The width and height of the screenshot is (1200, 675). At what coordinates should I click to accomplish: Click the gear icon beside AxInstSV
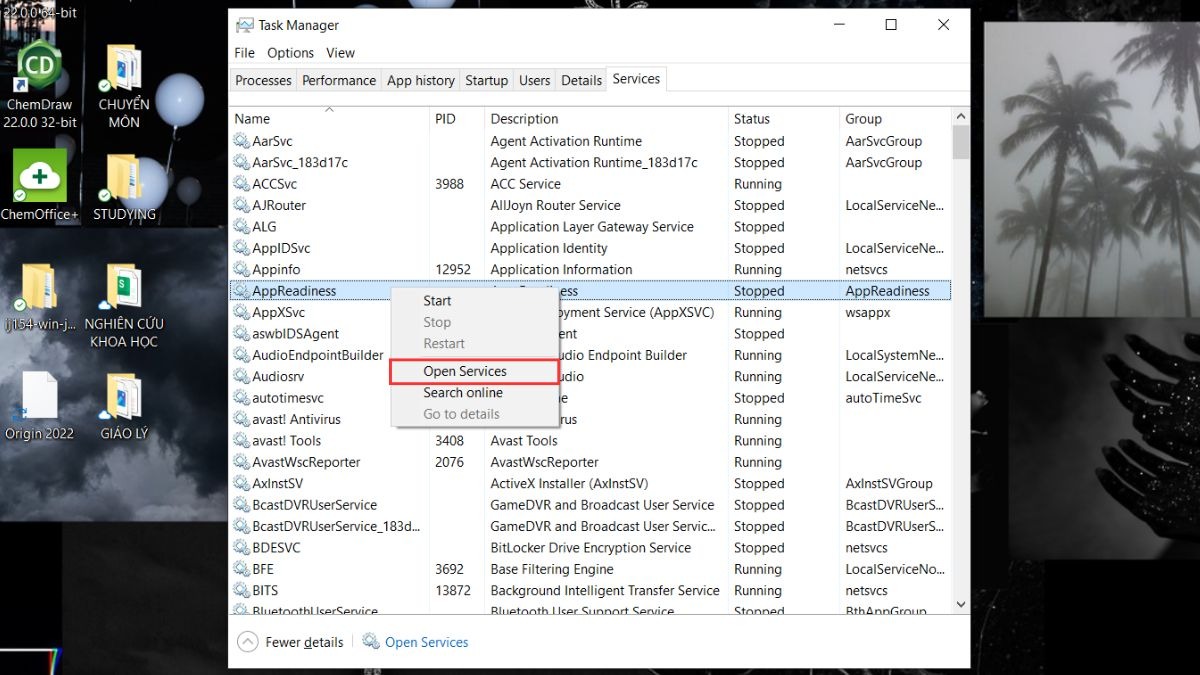pyautogui.click(x=241, y=483)
